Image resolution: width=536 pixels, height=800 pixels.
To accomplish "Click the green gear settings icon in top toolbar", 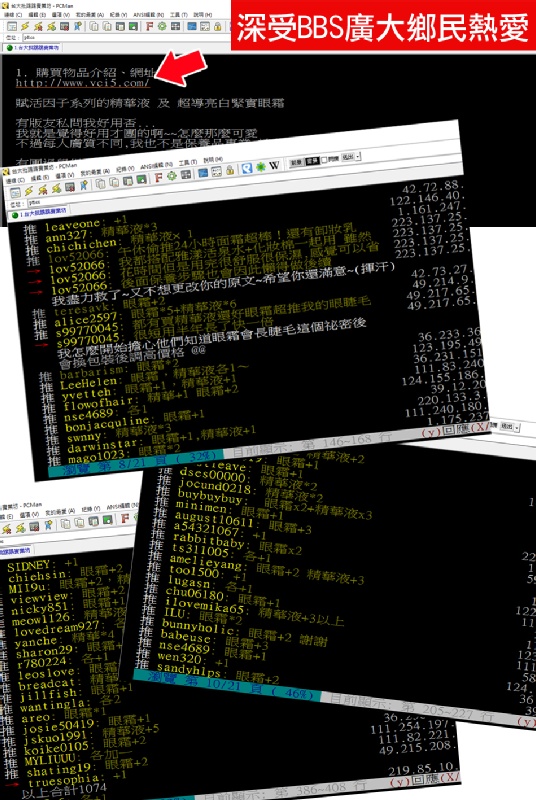I will [162, 27].
